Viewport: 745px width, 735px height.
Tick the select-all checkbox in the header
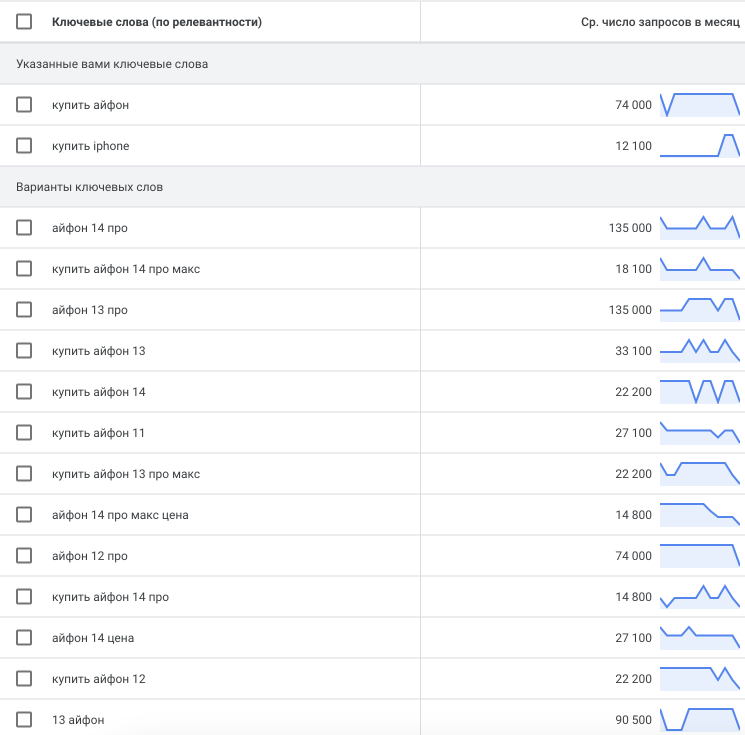(24, 22)
